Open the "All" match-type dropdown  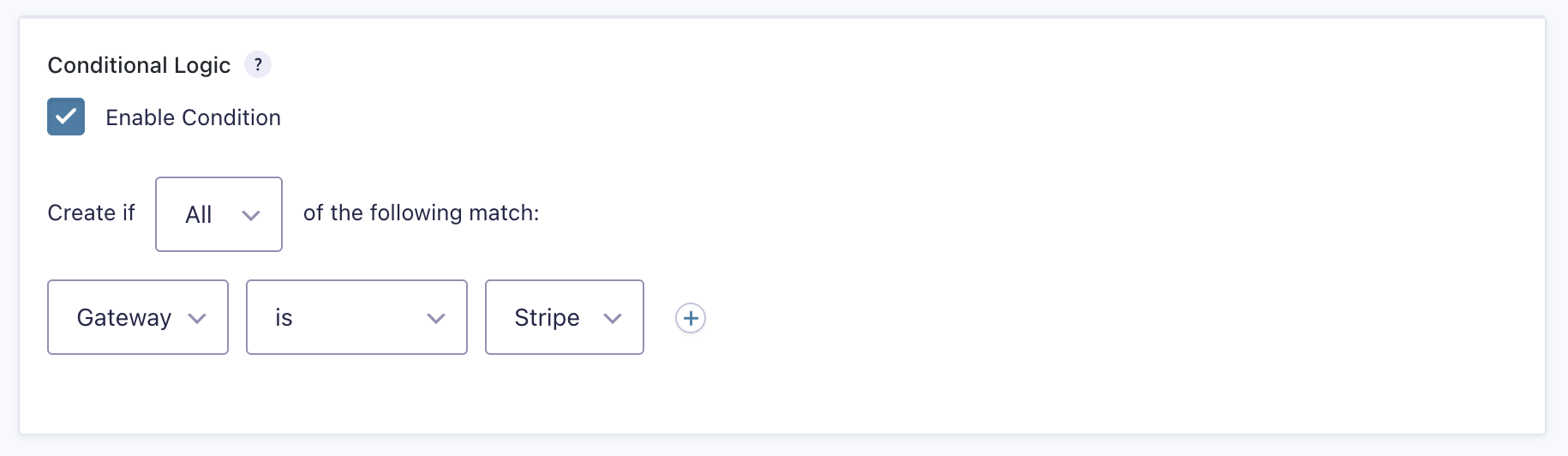click(218, 214)
